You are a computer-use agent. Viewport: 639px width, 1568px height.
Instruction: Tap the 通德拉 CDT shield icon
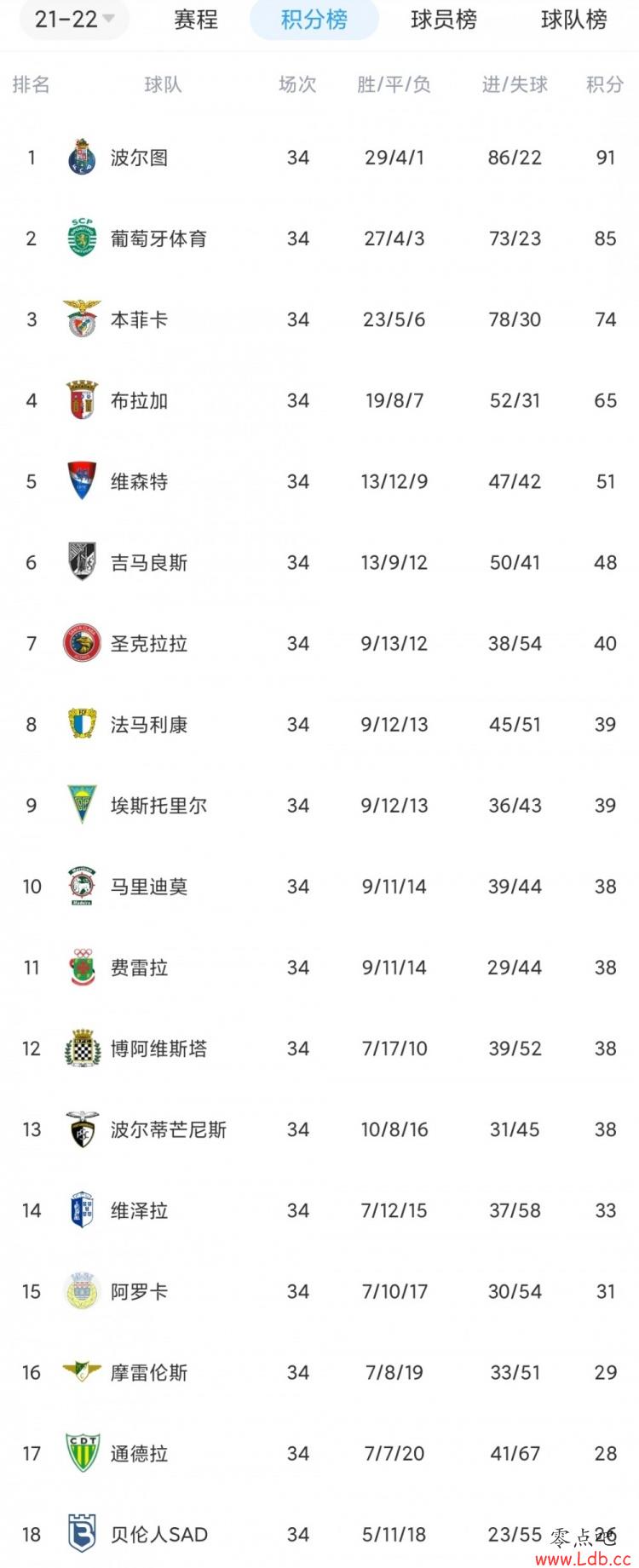pyautogui.click(x=82, y=1453)
